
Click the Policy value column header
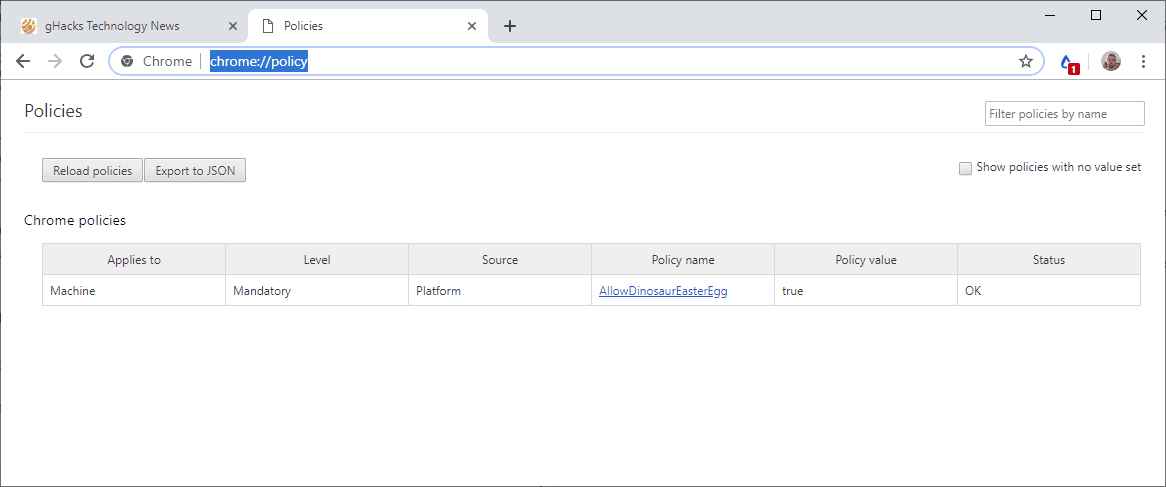[866, 259]
